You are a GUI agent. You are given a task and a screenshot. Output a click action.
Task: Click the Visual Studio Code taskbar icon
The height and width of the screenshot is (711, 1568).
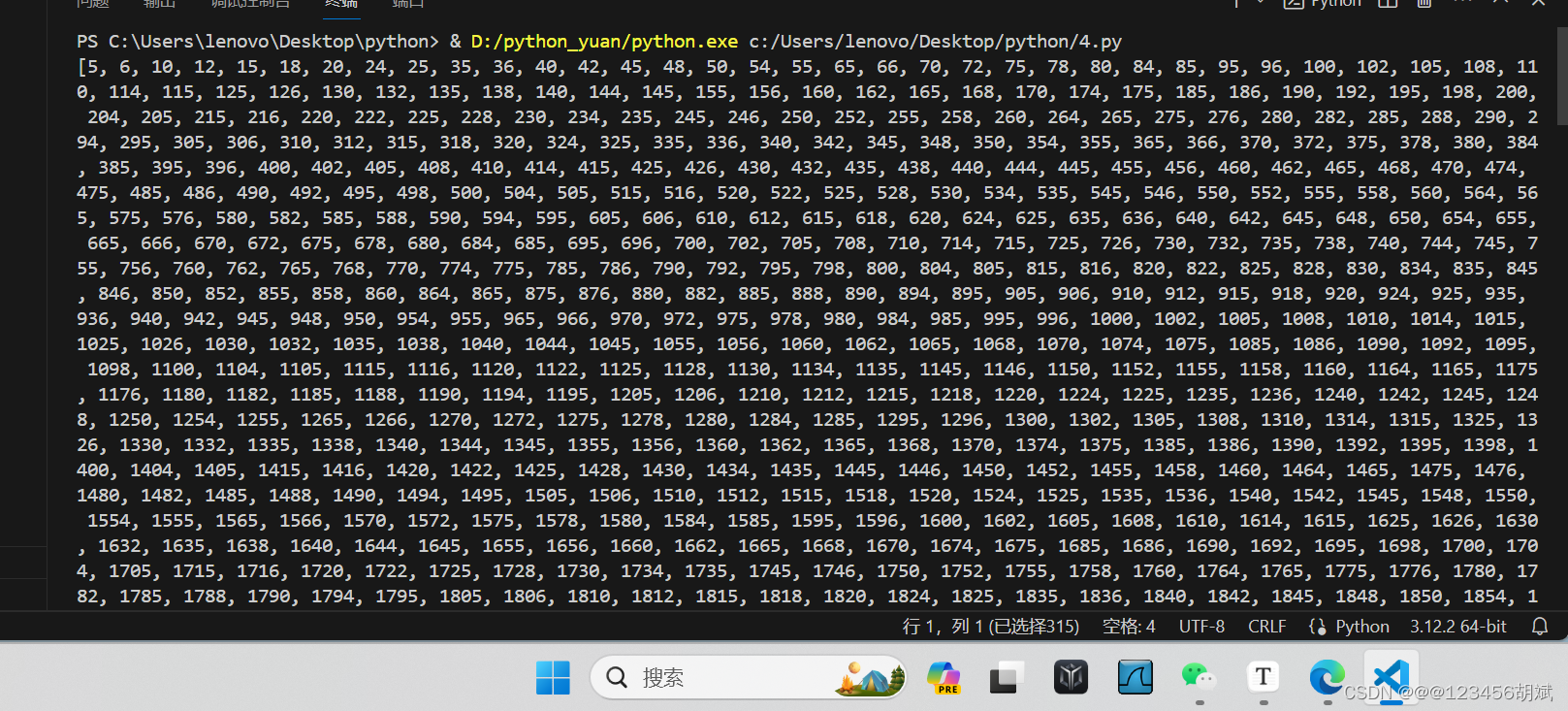coord(1392,676)
